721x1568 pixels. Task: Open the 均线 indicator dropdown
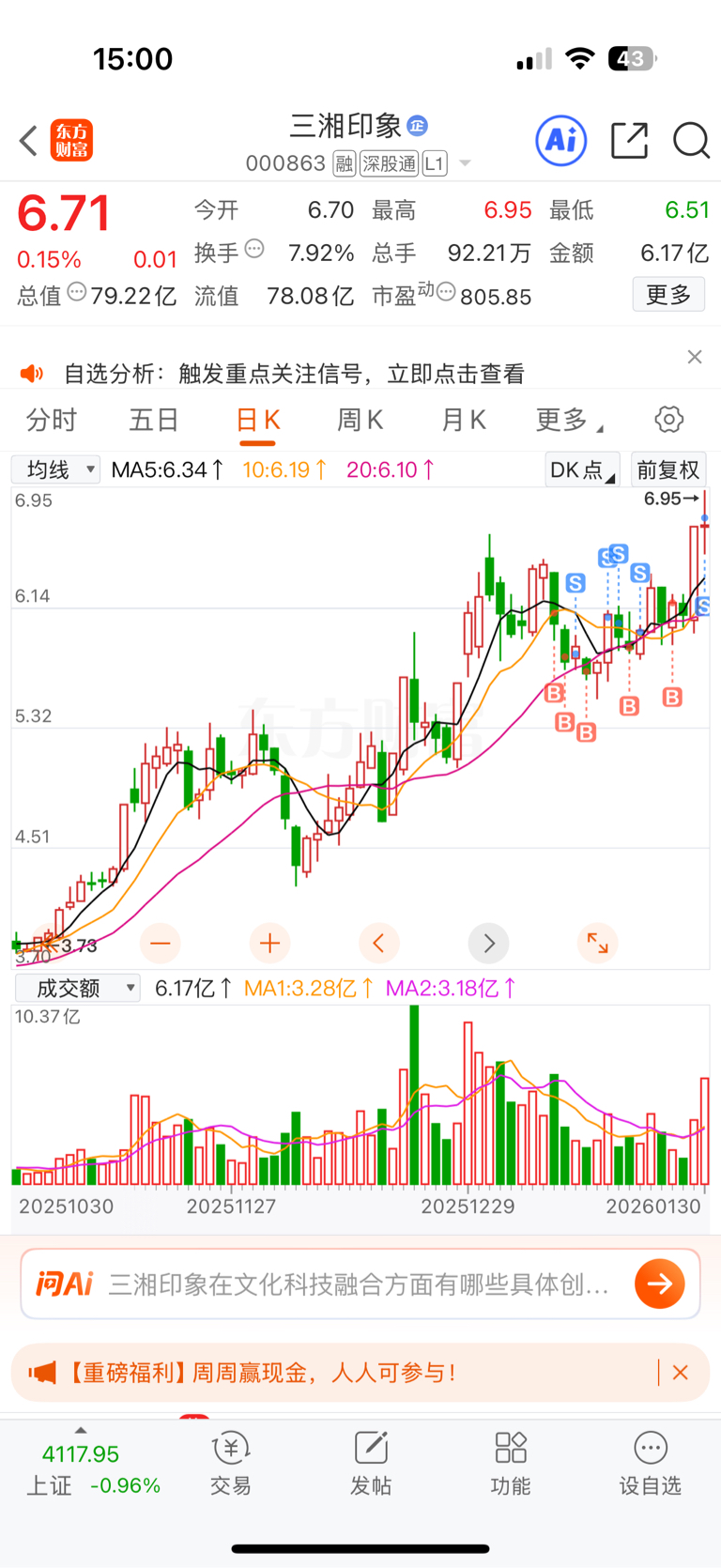coord(55,469)
